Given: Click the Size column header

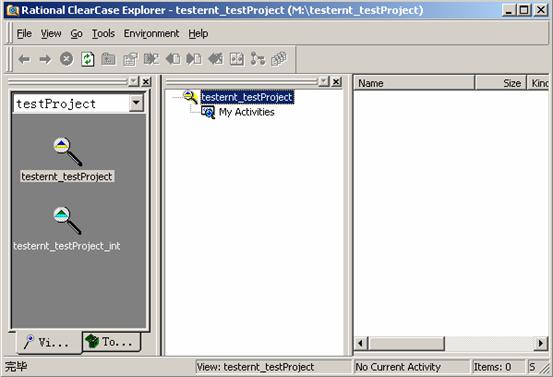Looking at the screenshot, I should pos(500,83).
